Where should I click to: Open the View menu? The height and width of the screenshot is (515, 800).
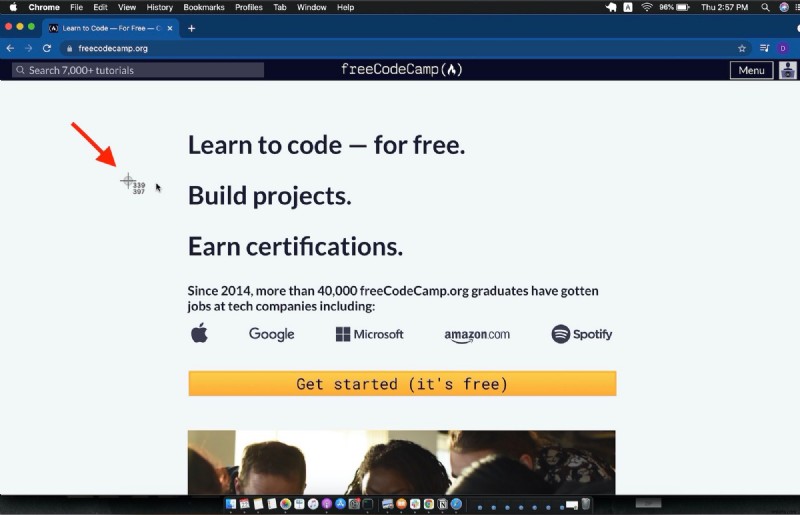(127, 7)
